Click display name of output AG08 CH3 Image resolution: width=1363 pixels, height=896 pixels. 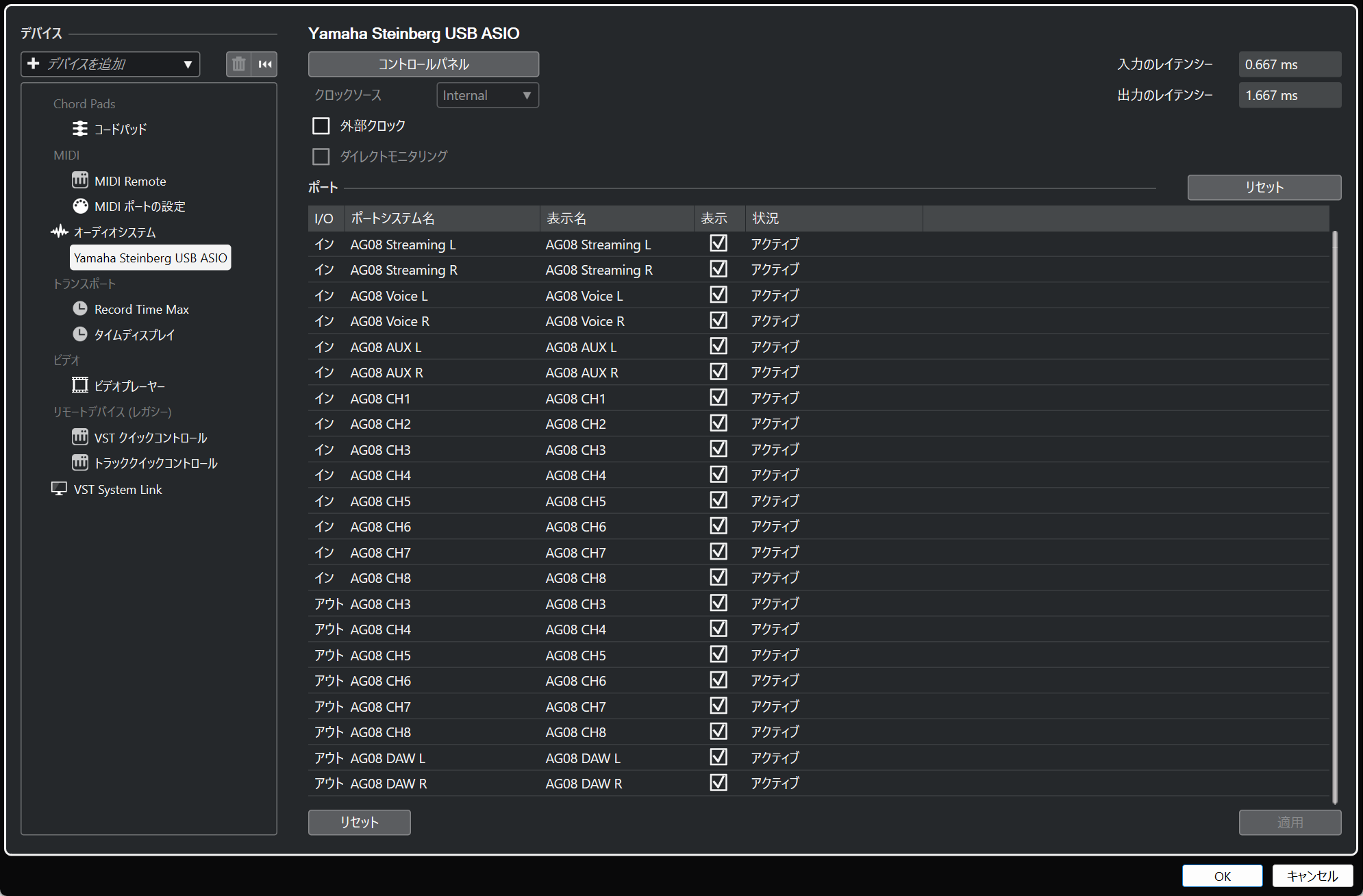click(x=575, y=604)
